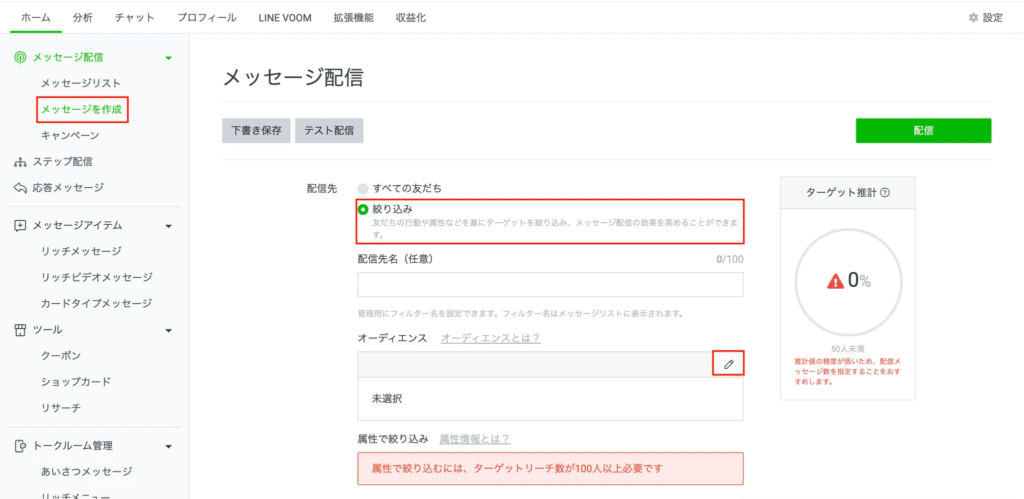Open the 属性情報とは？ link
This screenshot has height=499, width=1024.
(475, 439)
